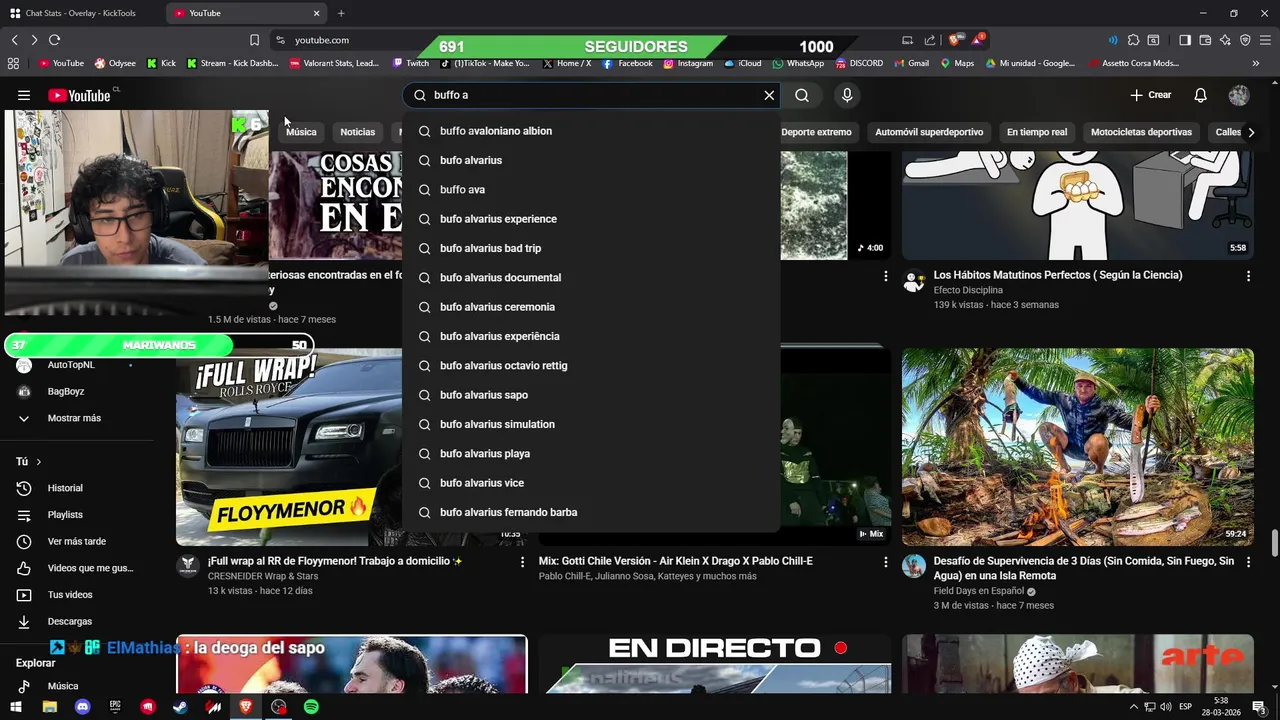Expand the Tú section chevron

click(39, 462)
